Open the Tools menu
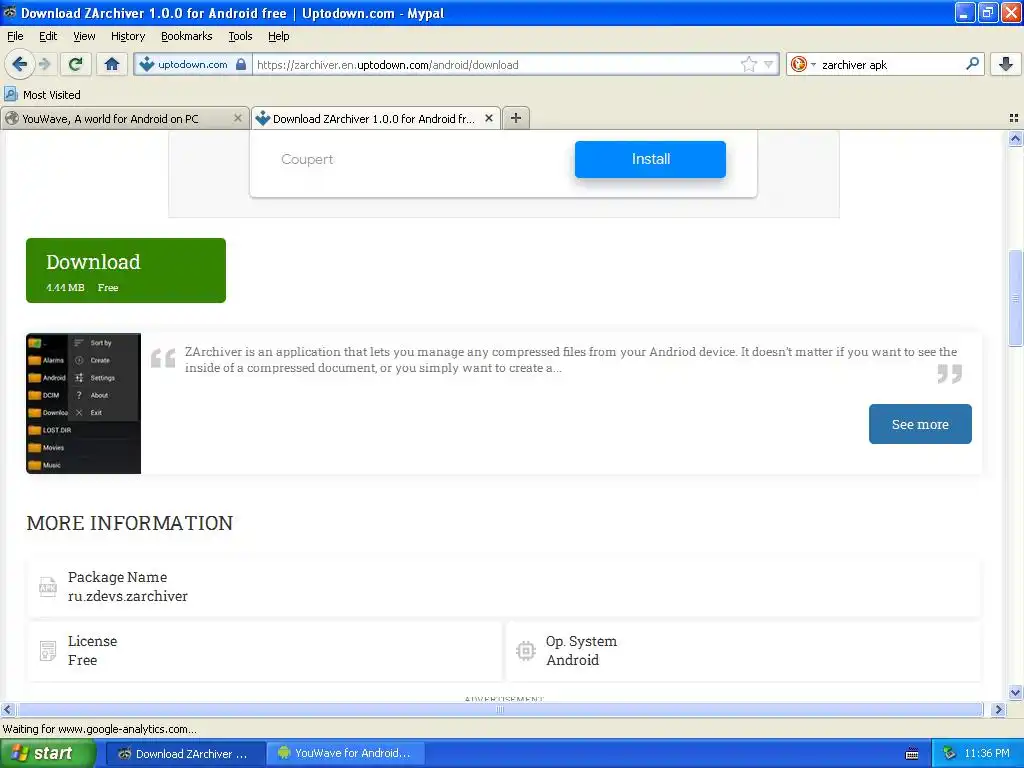Viewport: 1024px width, 768px height. click(240, 36)
